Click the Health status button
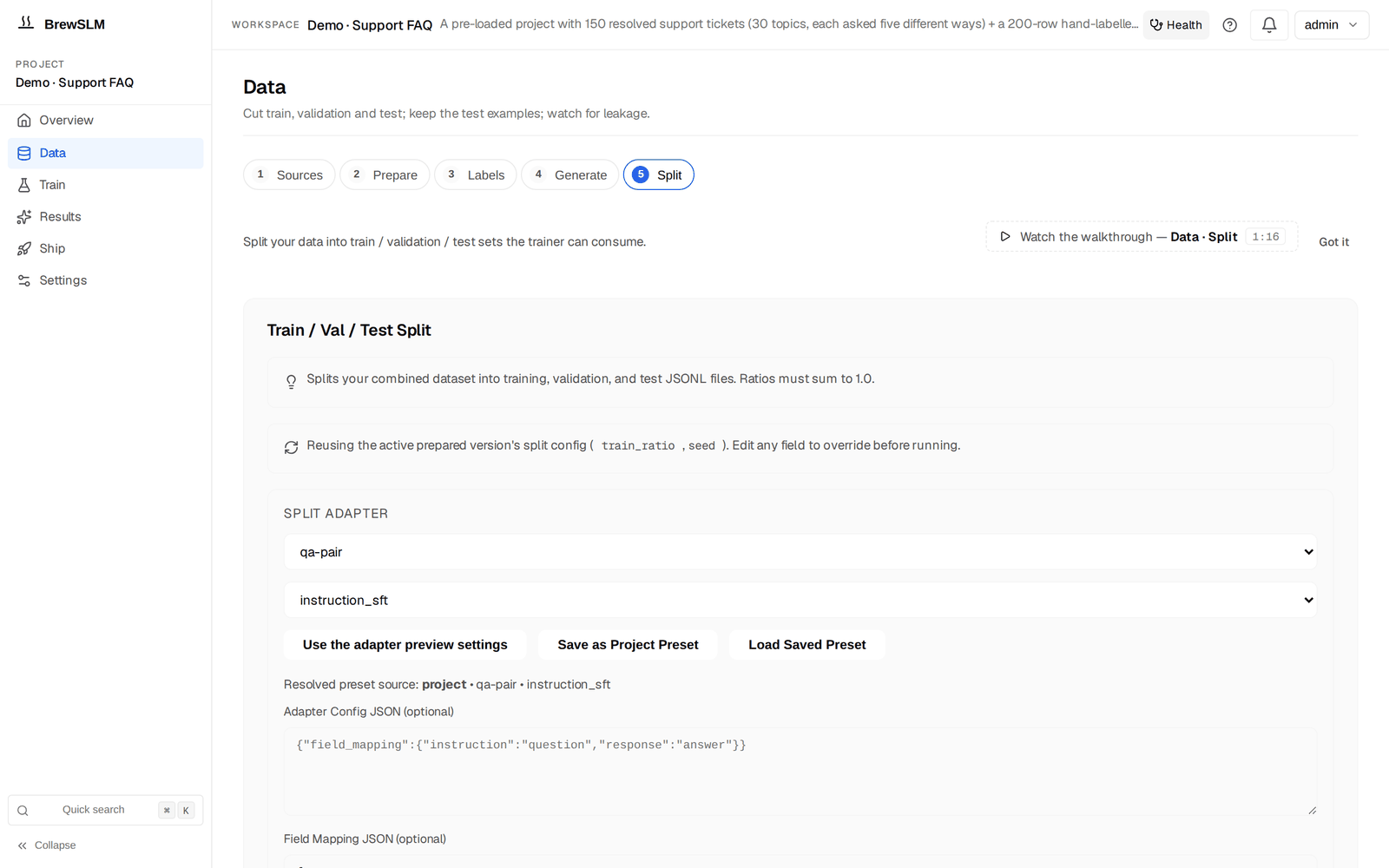This screenshot has height=868, width=1389. (x=1175, y=25)
